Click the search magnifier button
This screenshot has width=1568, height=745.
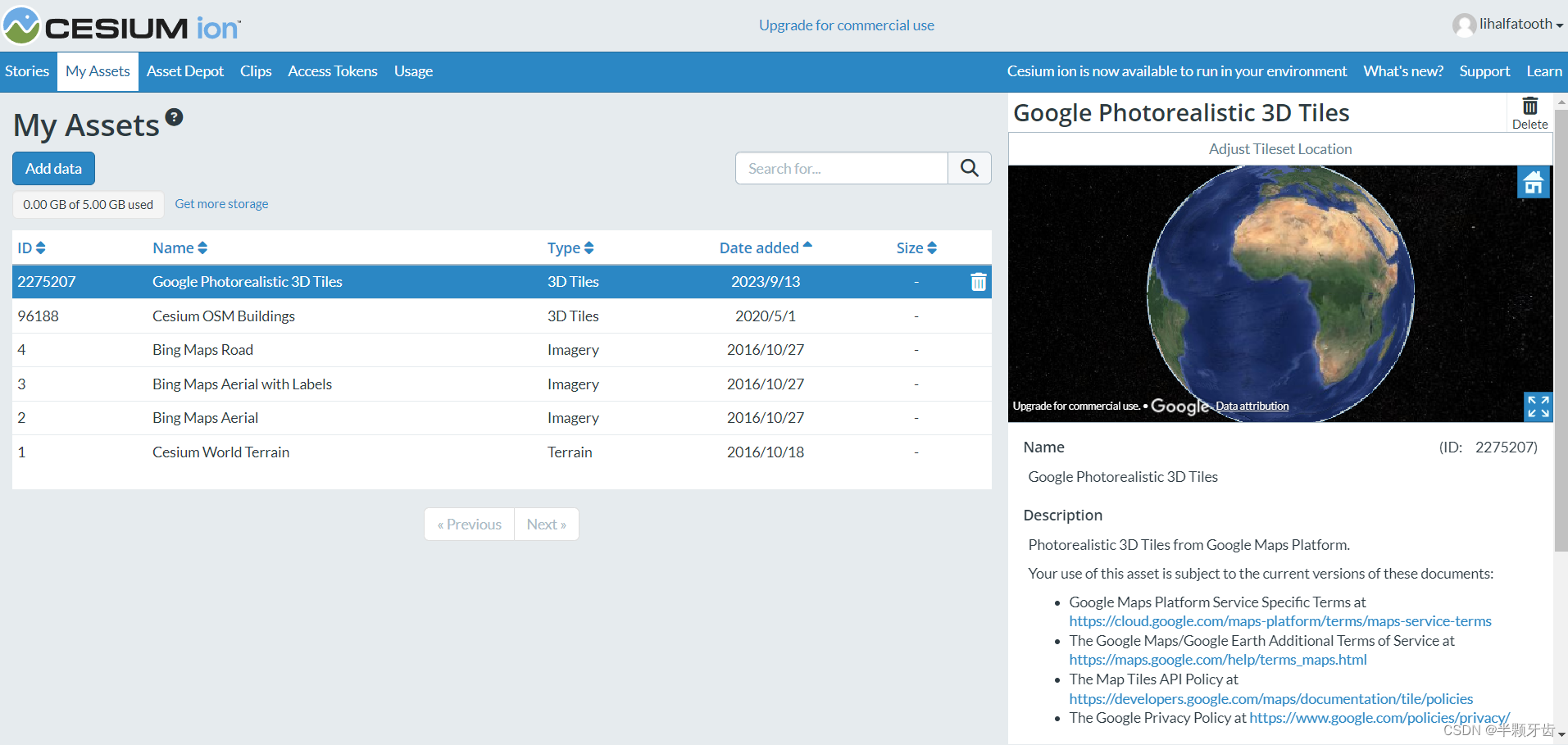(970, 168)
